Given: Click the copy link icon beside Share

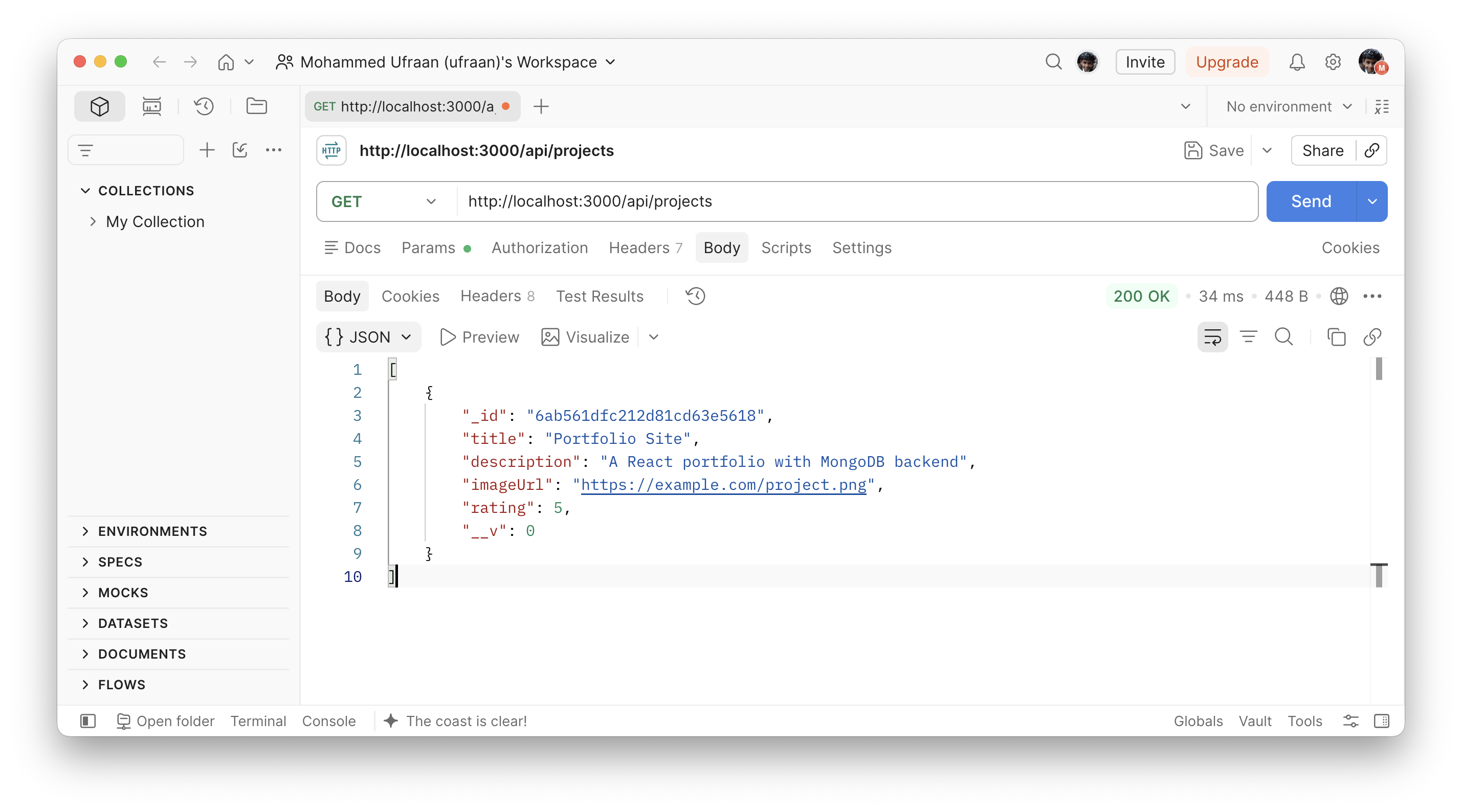Looking at the screenshot, I should tap(1372, 150).
